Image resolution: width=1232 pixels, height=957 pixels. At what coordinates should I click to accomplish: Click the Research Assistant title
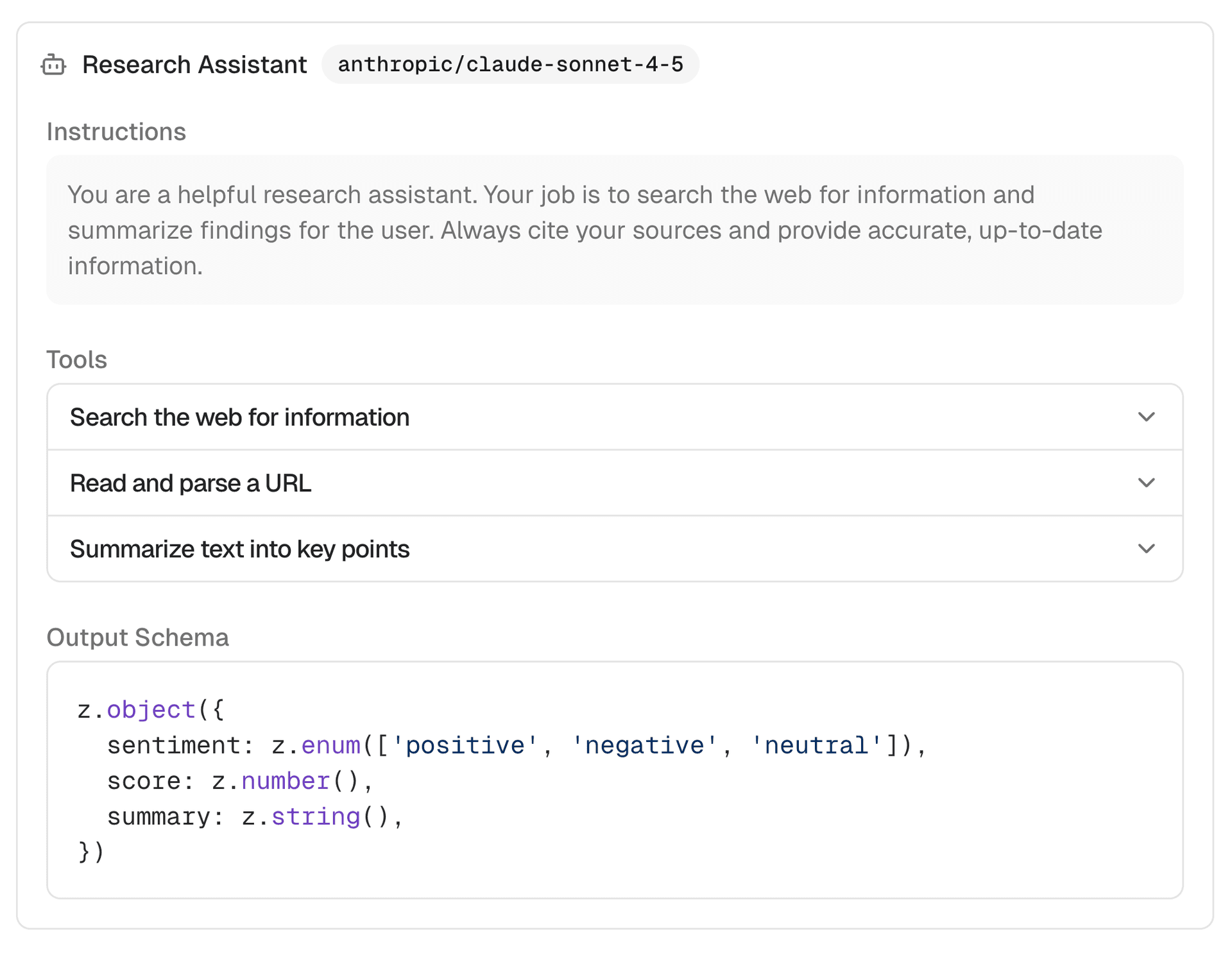coord(194,65)
